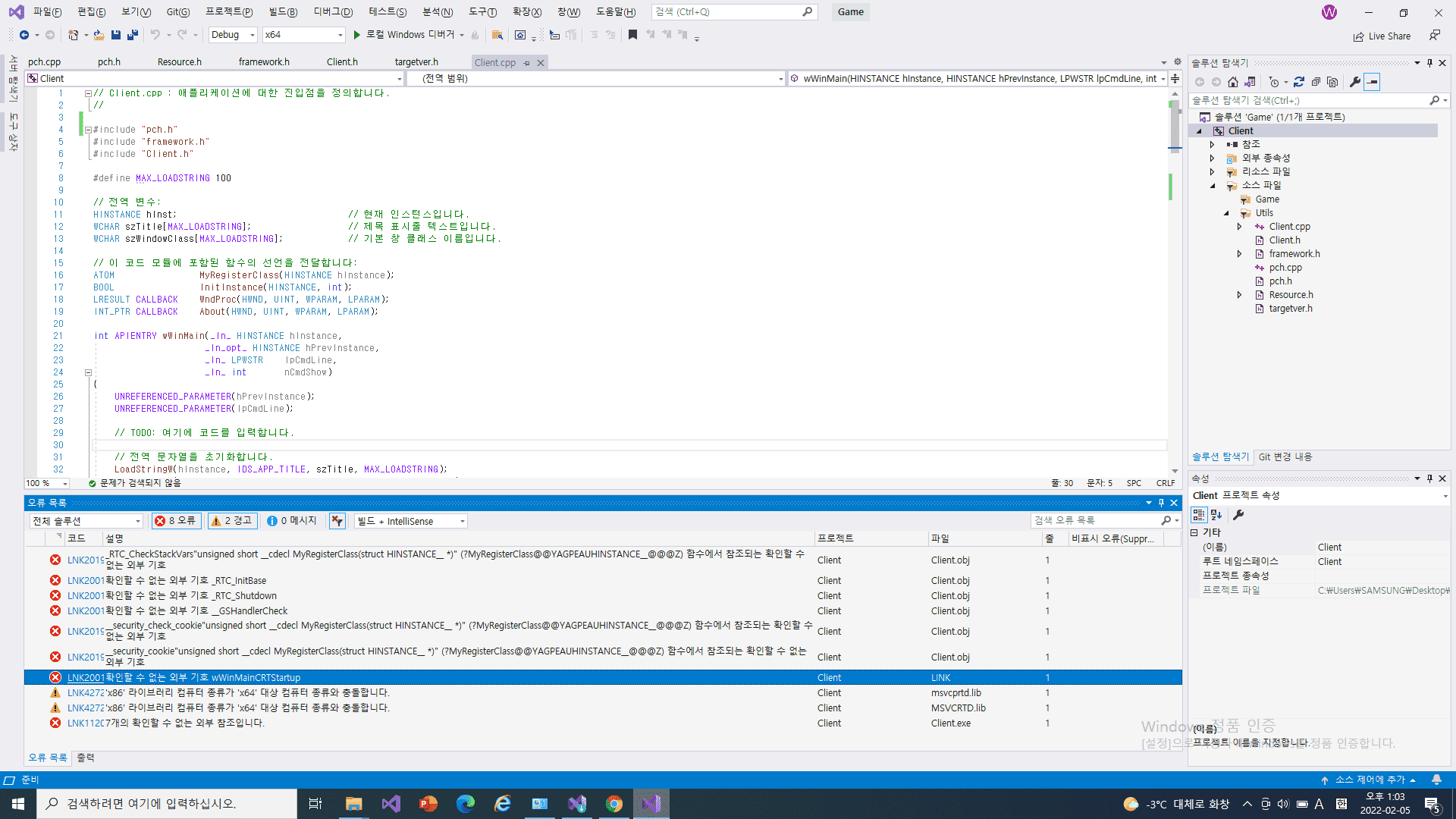This screenshot has width=1456, height=819.
Task: Click the Collapse All icon in Solution Explorer
Action: click(1316, 82)
